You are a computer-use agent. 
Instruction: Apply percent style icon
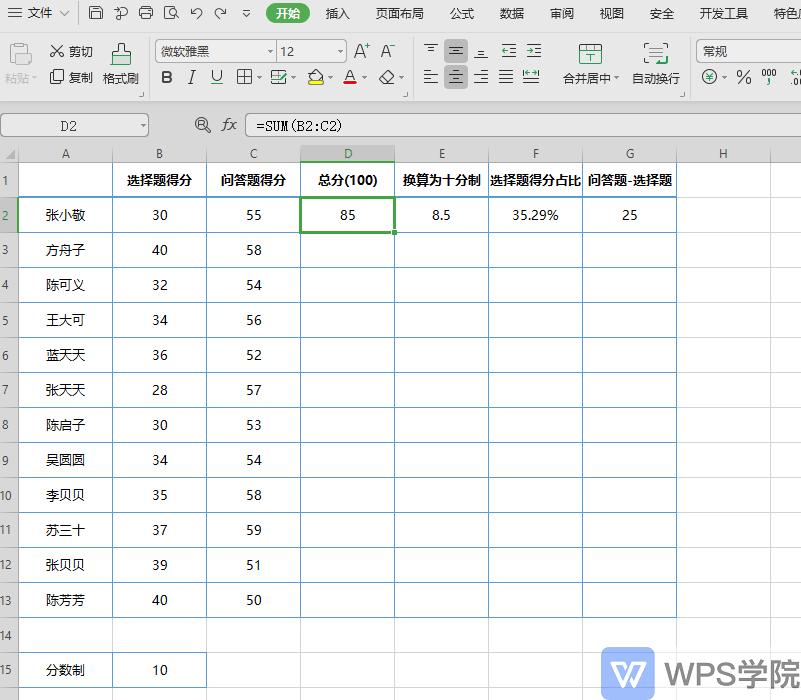(744, 75)
